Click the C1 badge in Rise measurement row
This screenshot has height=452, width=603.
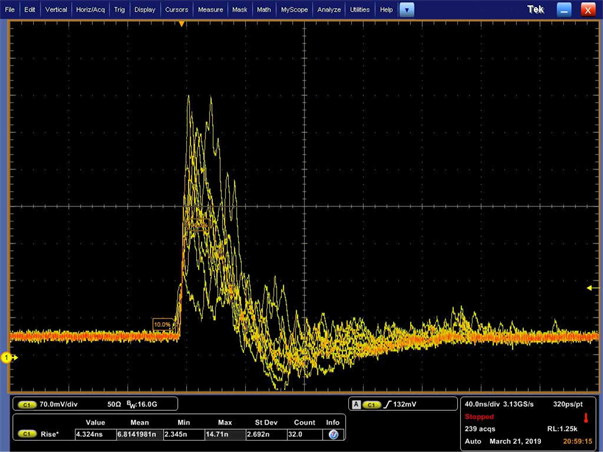27,434
